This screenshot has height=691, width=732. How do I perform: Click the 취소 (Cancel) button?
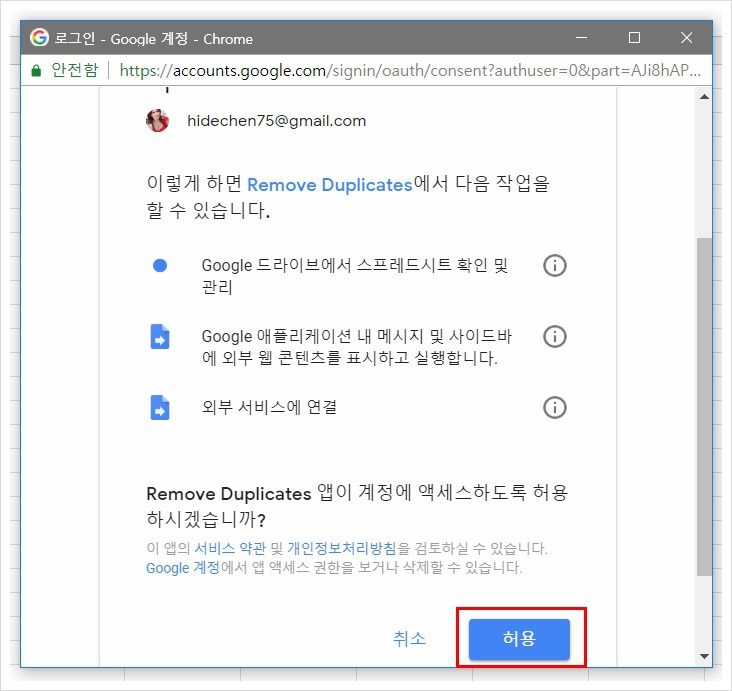409,638
